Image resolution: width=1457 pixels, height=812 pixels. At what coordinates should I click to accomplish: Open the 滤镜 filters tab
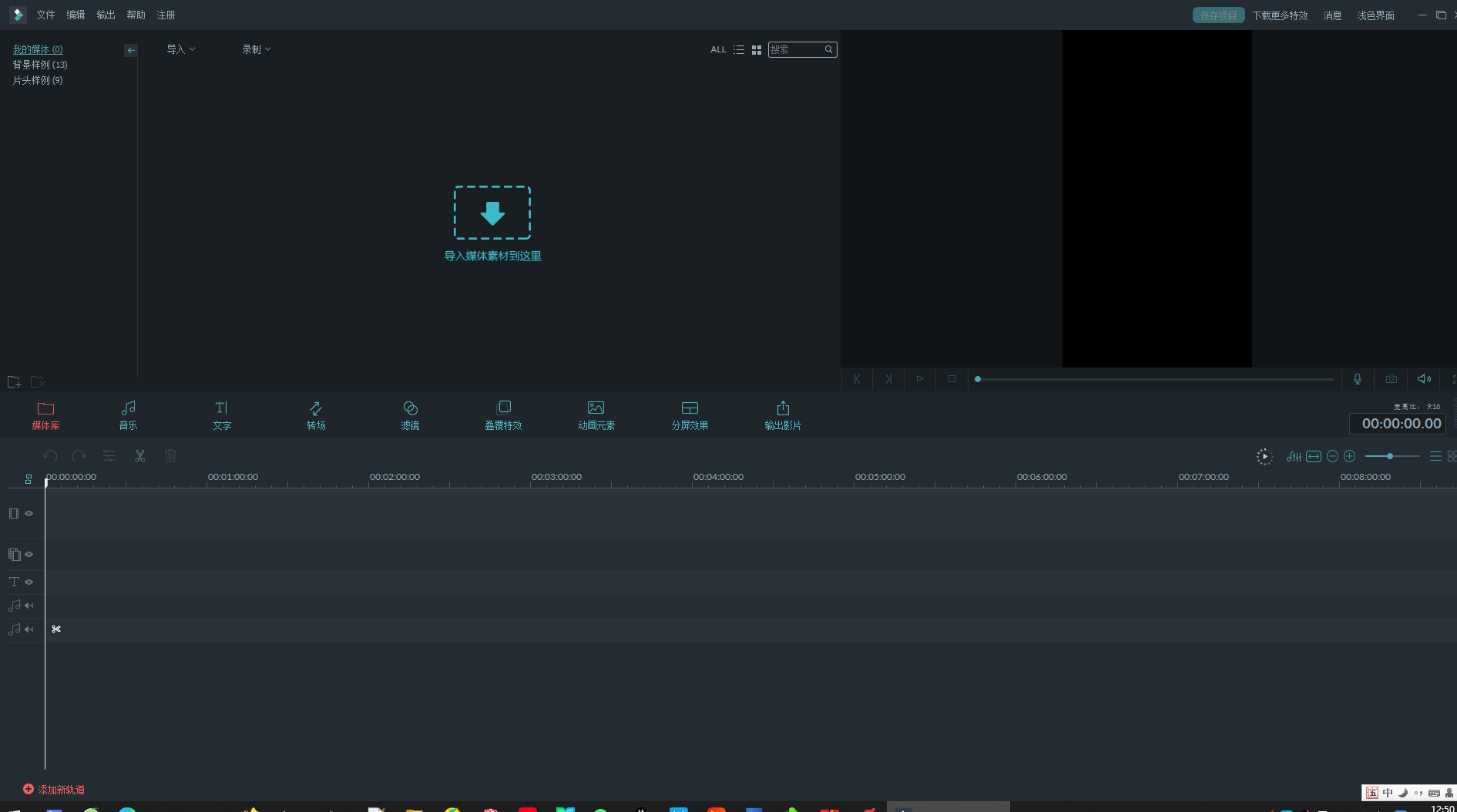pos(410,415)
